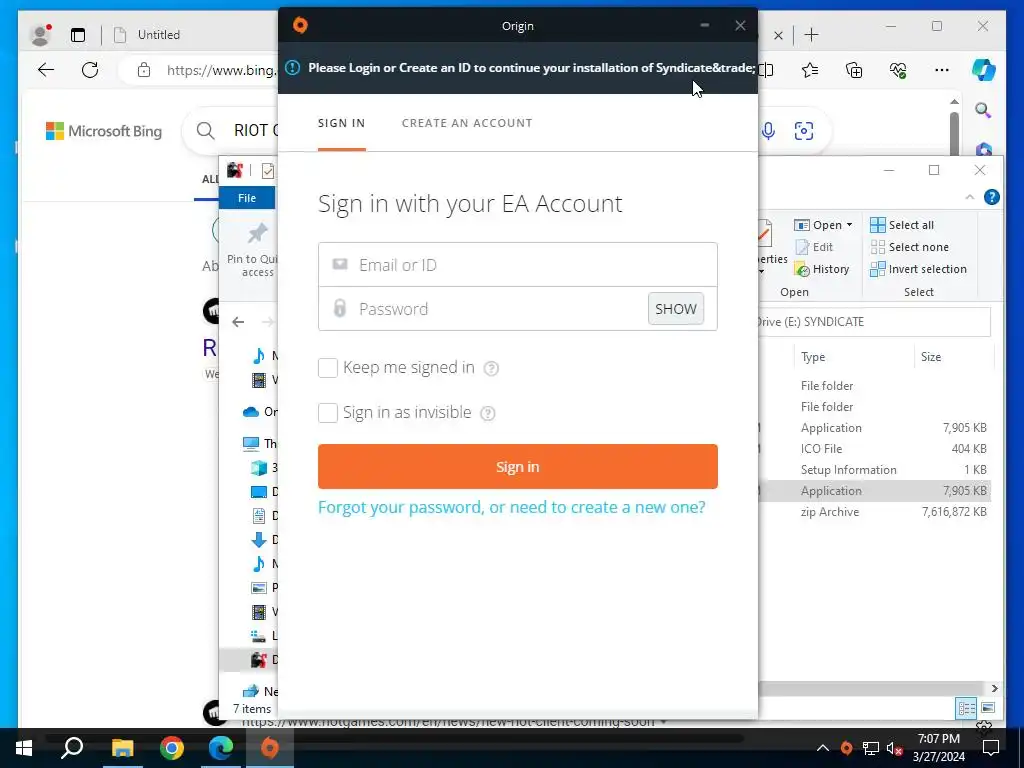
Task: Show hidden system tray icons
Action: click(823, 748)
